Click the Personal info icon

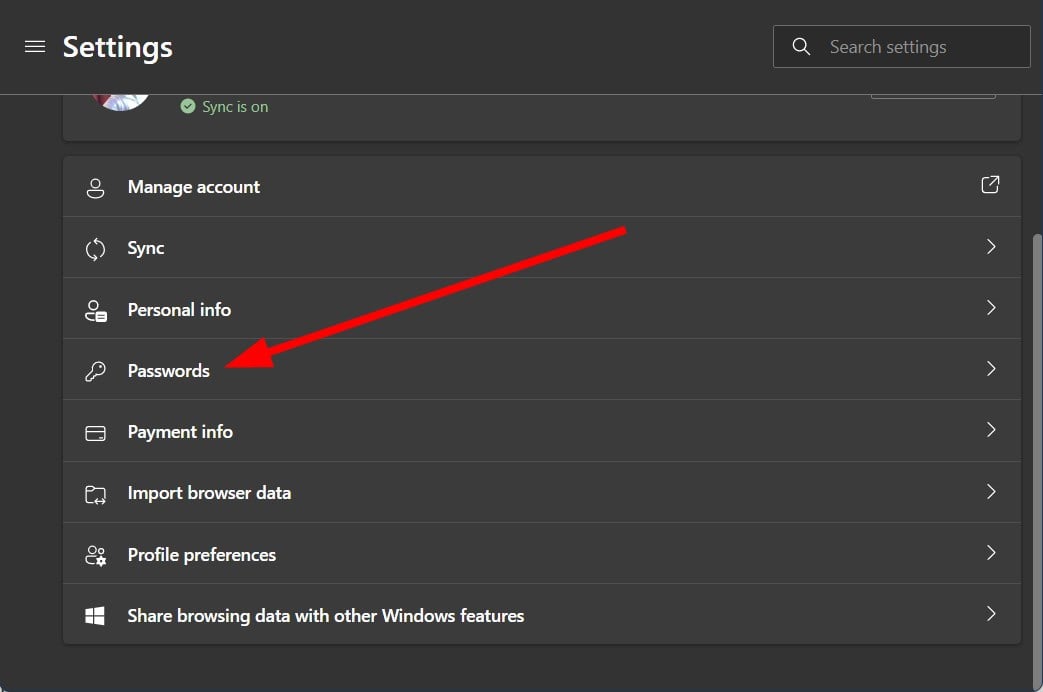click(x=96, y=310)
